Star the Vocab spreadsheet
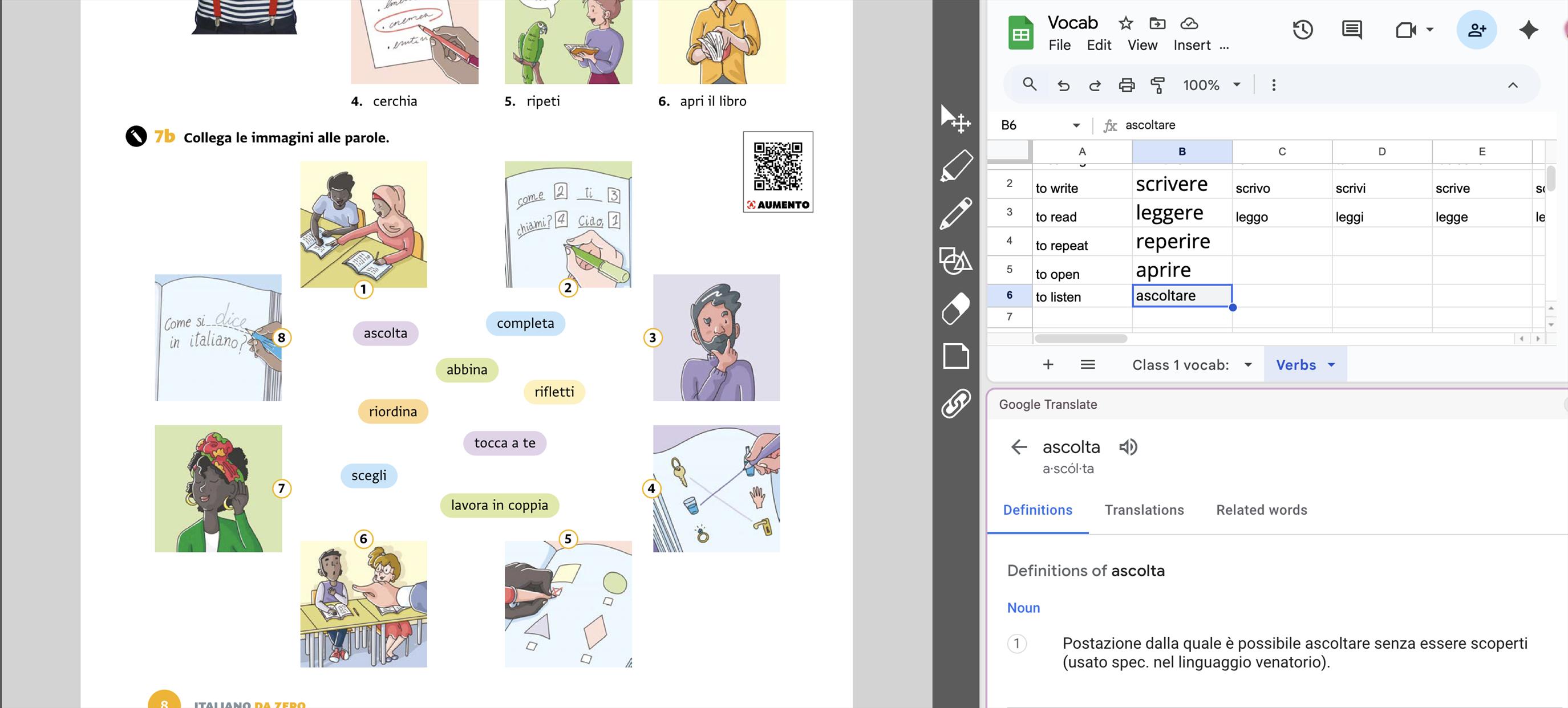 coord(1125,24)
